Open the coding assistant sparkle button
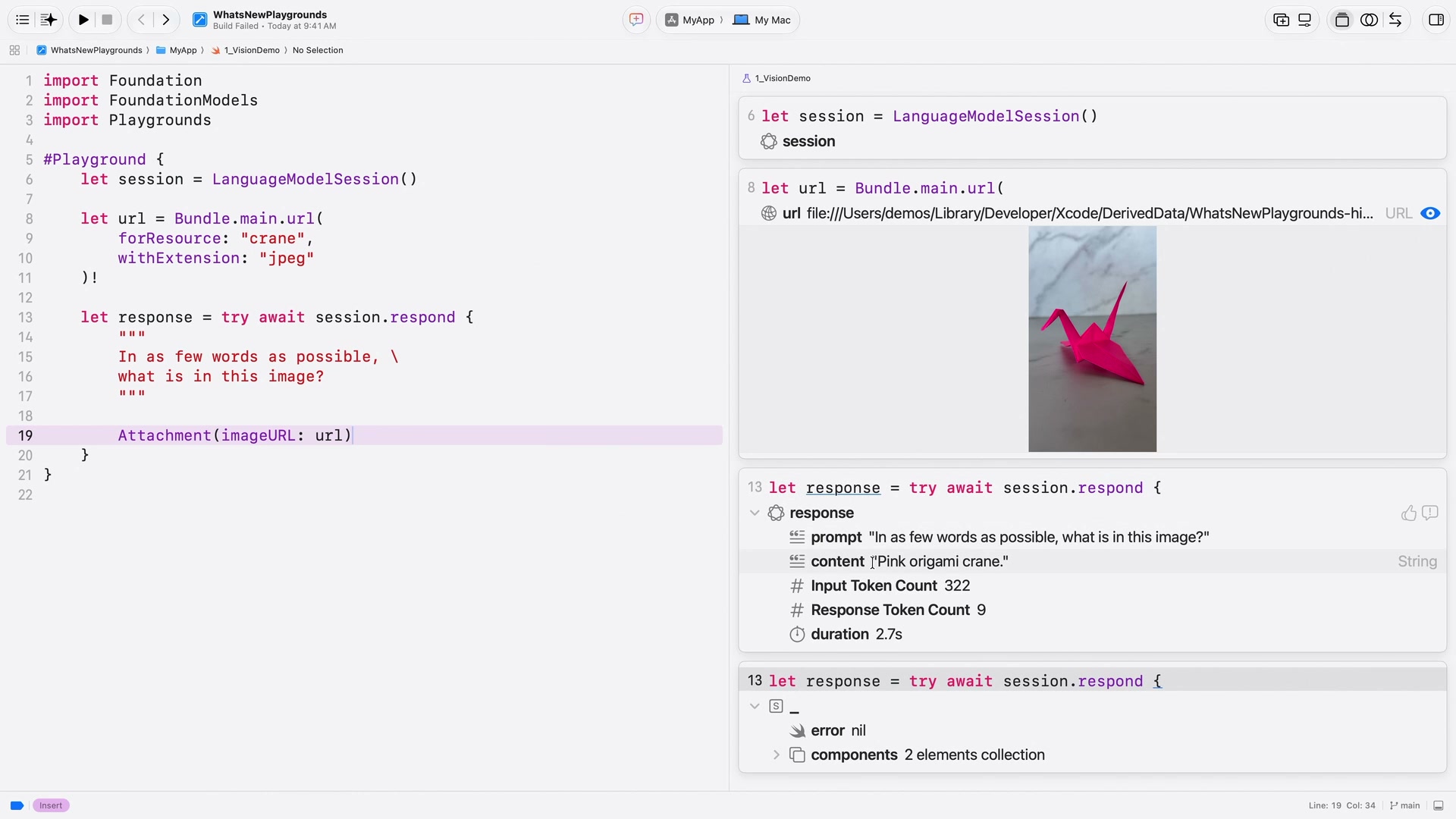Viewport: 1456px width, 819px height. click(49, 20)
